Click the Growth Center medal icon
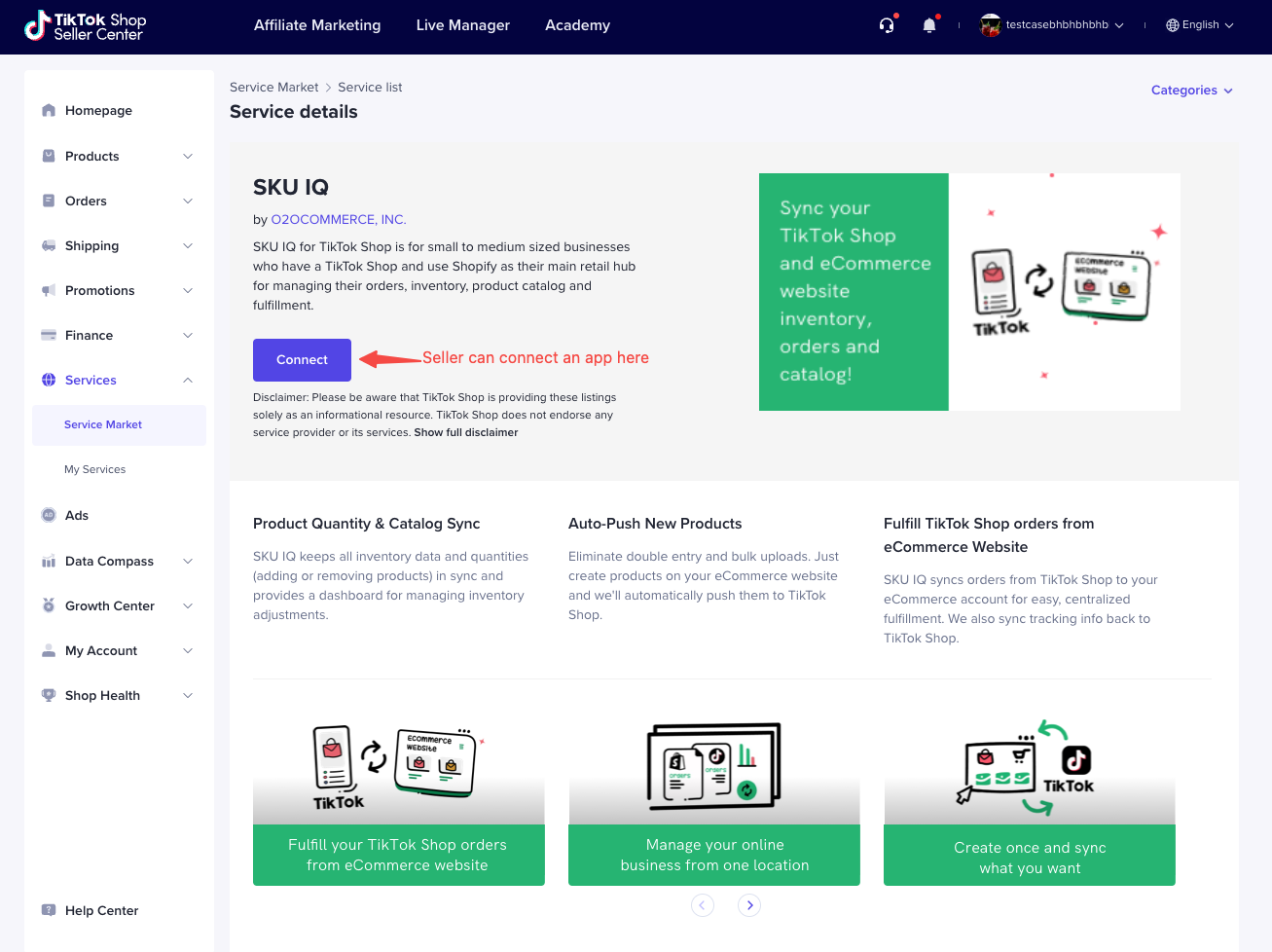1272x952 pixels. click(x=49, y=605)
